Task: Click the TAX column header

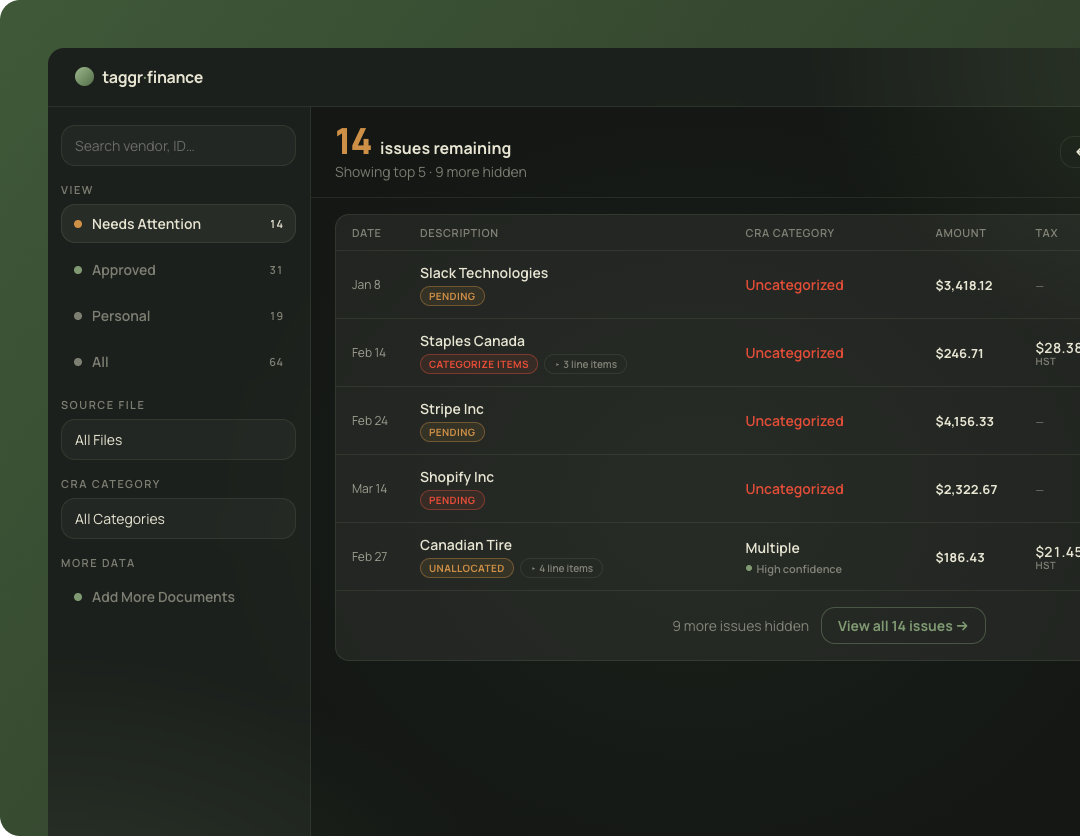Action: click(x=1046, y=233)
